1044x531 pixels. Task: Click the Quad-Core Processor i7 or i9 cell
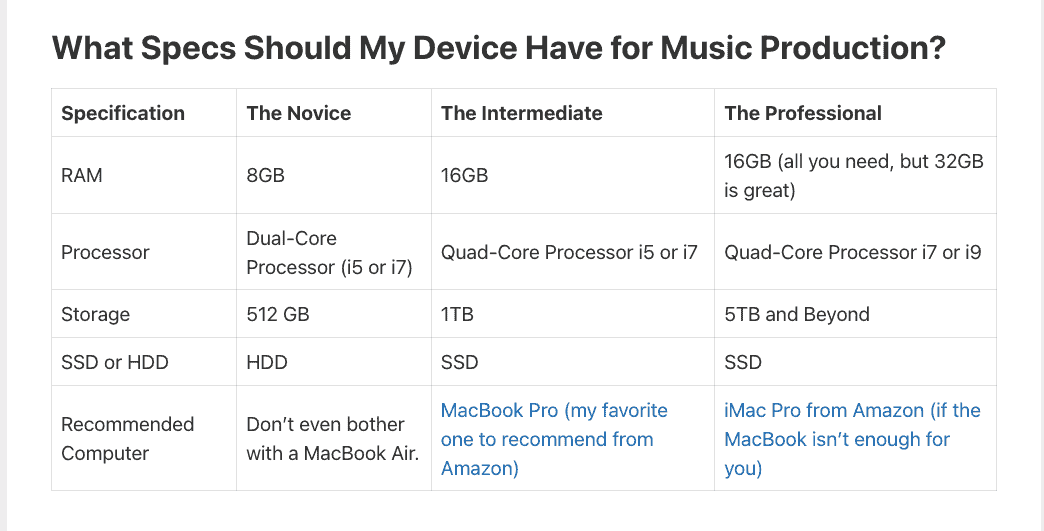(852, 252)
